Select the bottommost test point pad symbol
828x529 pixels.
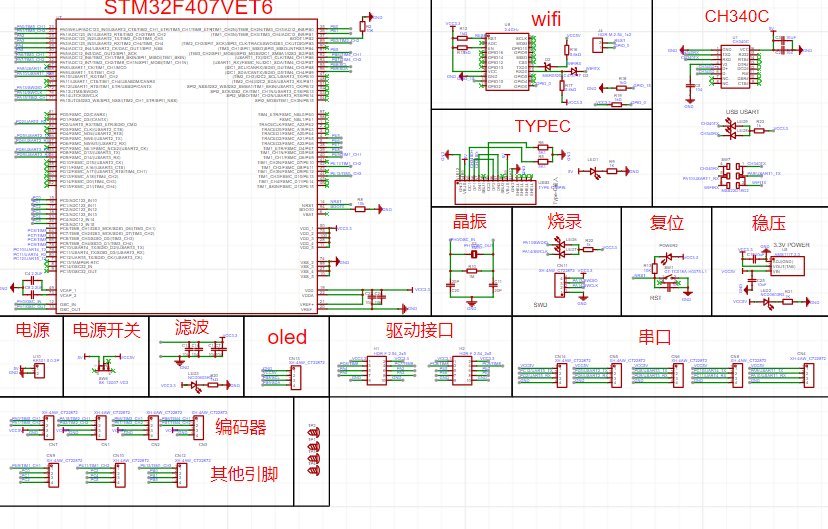click(x=314, y=469)
